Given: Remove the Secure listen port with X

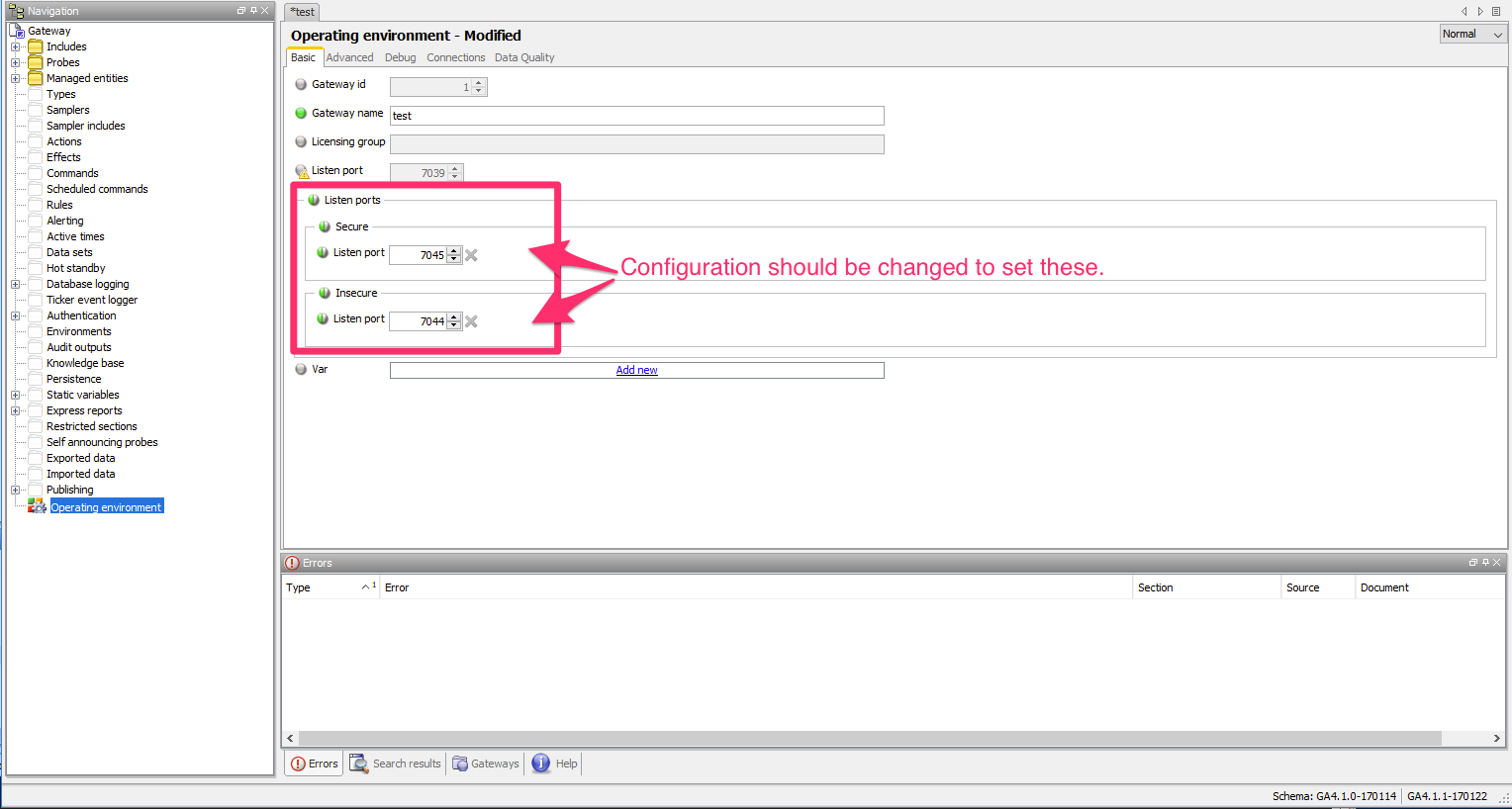Looking at the screenshot, I should 471,255.
